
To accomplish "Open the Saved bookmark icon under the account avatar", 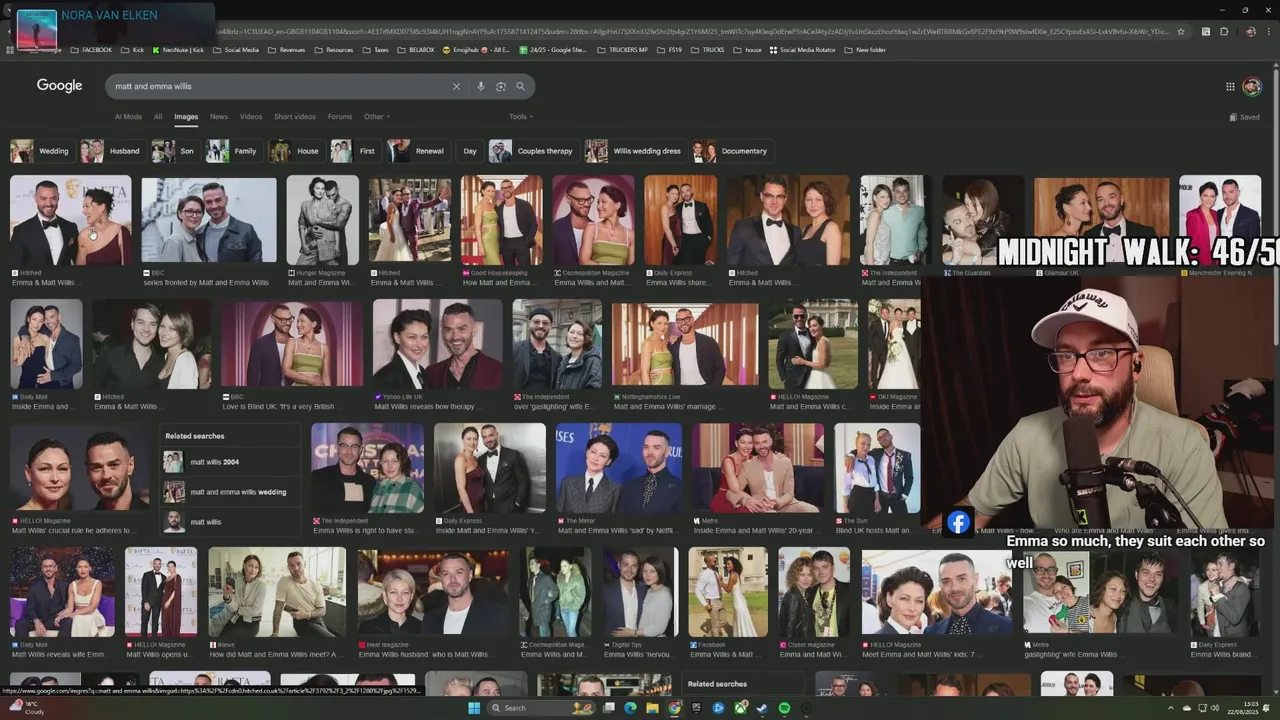I will (x=1244, y=117).
